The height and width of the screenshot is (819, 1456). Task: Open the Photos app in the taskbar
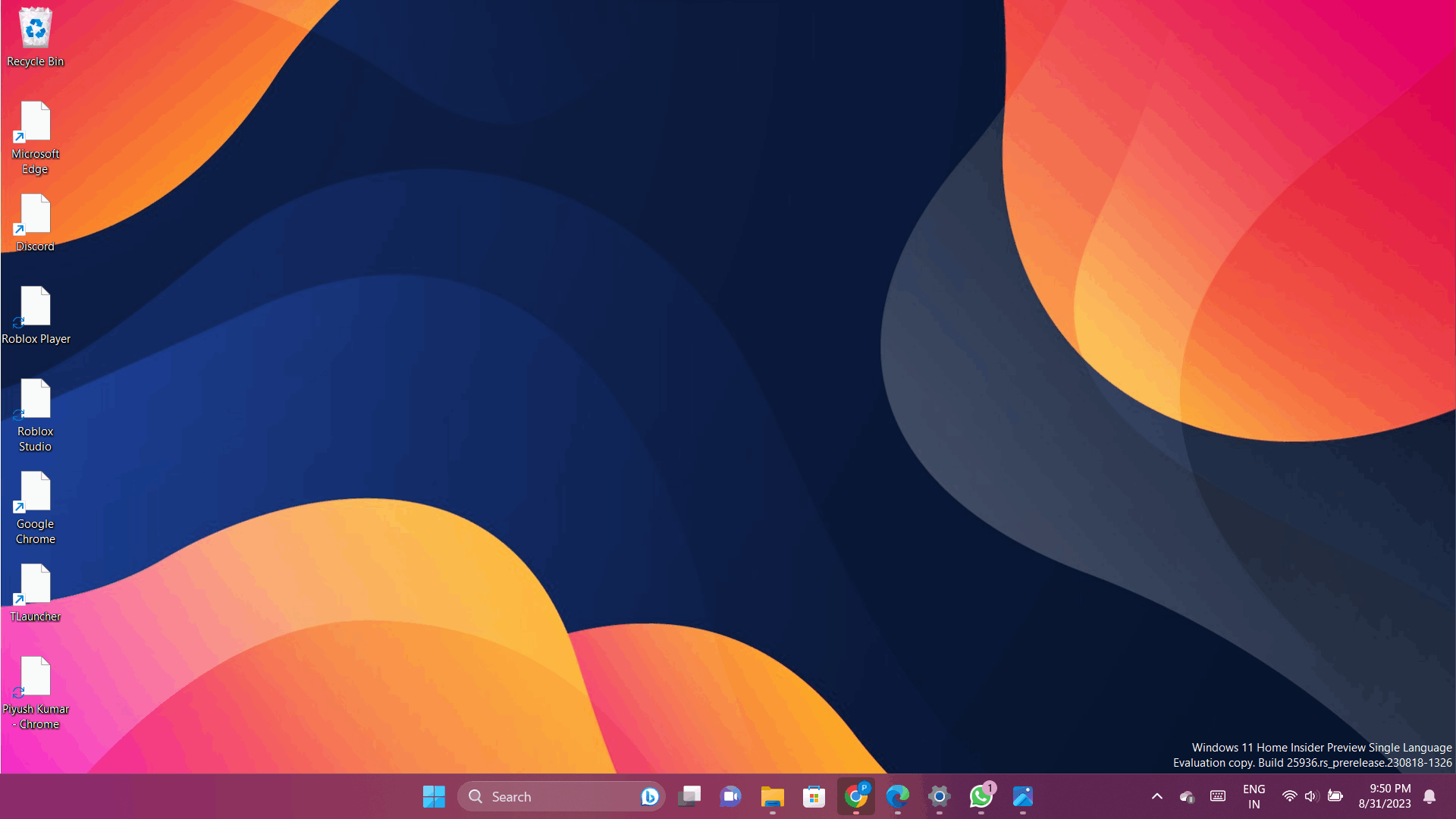[x=1022, y=796]
